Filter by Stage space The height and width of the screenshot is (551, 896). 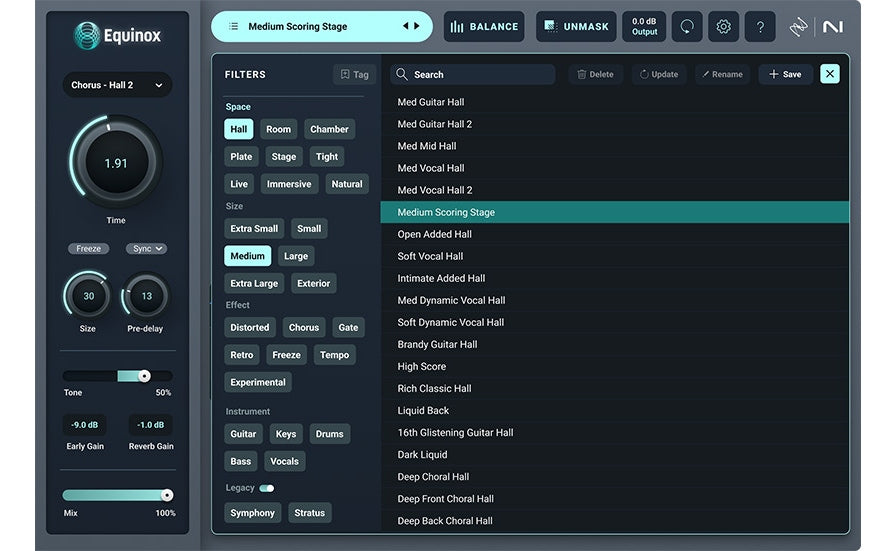(283, 157)
